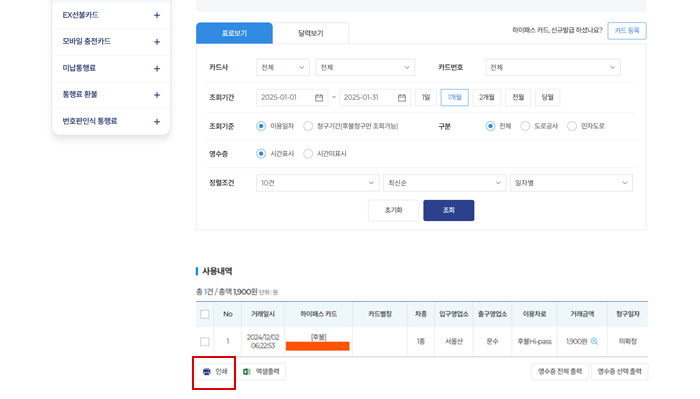Expand 통행료 환불 plus icon
This screenshot has width=700, height=399.
[x=157, y=95]
